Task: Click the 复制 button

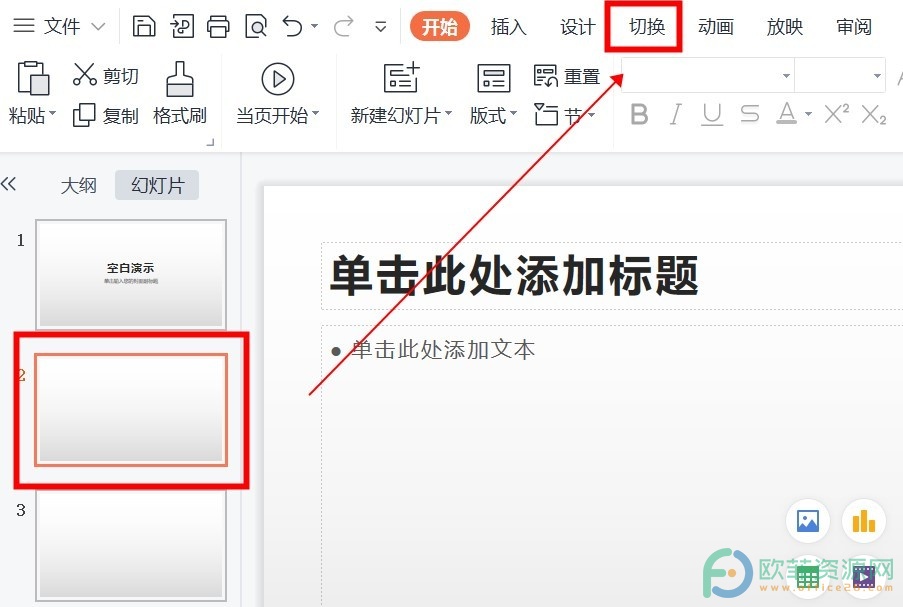Action: [105, 115]
